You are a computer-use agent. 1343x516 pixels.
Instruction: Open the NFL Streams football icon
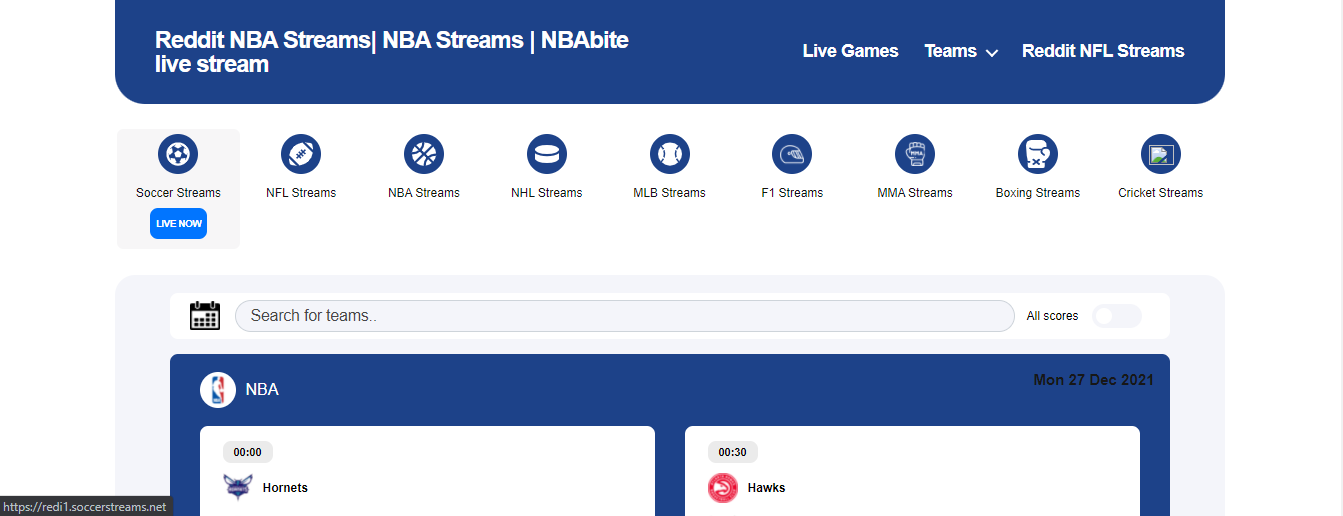301,154
